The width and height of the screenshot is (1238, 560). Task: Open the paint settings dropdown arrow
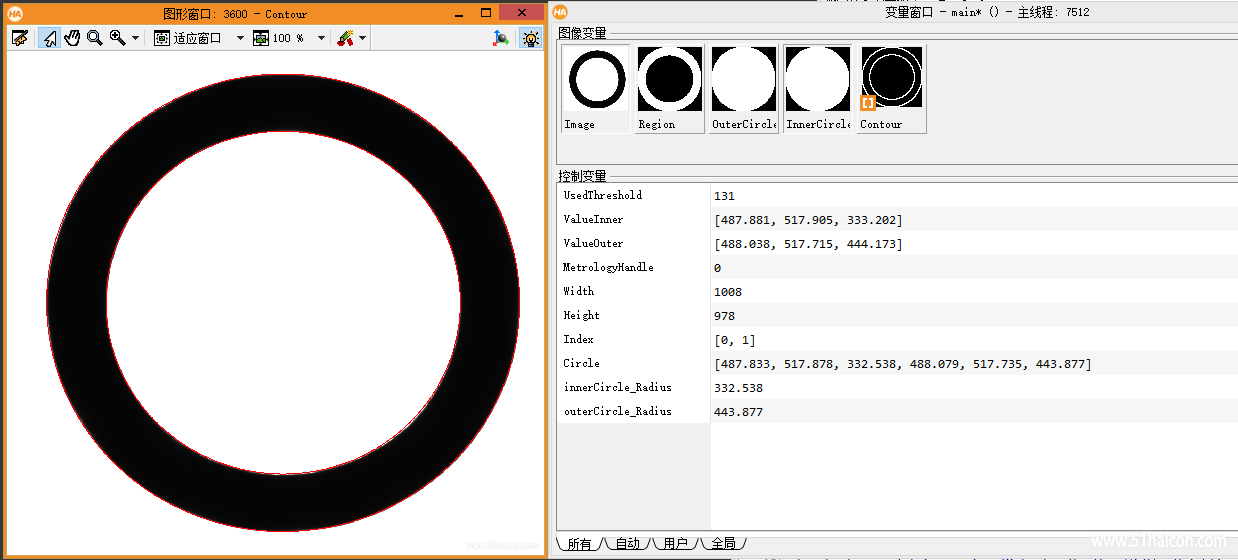point(362,38)
